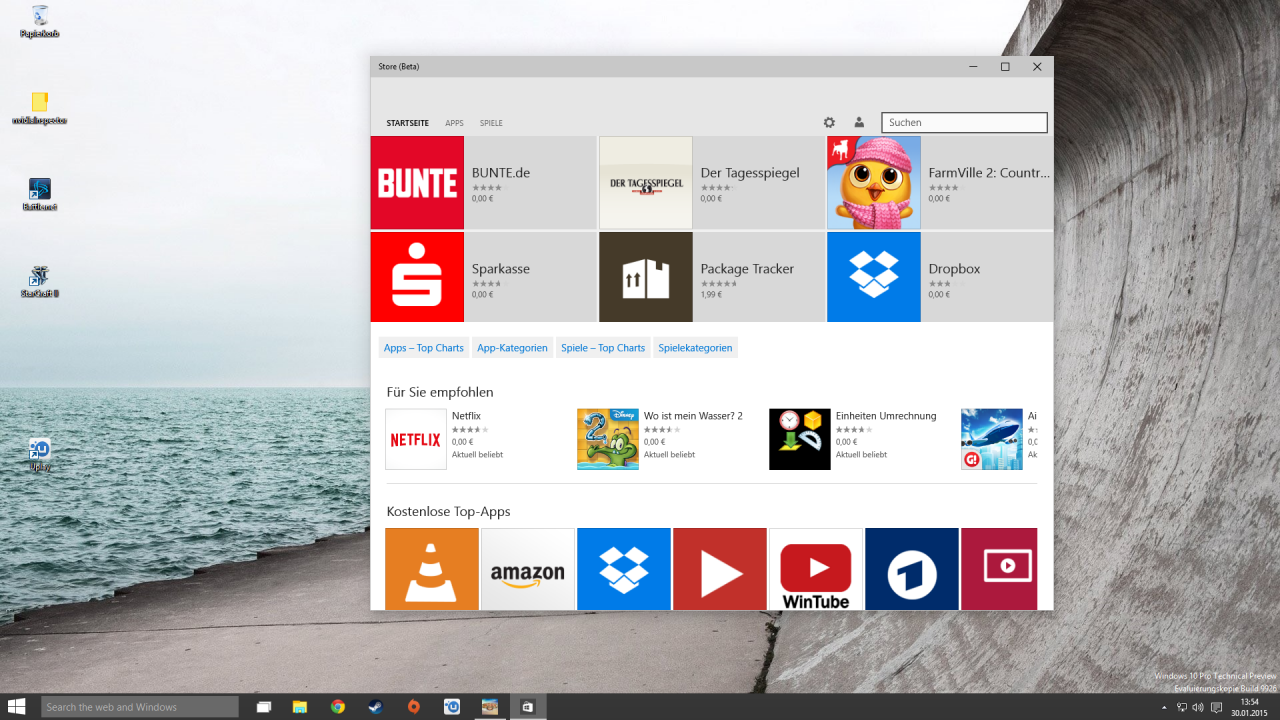Image resolution: width=1280 pixels, height=720 pixels.
Task: Open Apps – Top Charts link
Action: tap(424, 348)
